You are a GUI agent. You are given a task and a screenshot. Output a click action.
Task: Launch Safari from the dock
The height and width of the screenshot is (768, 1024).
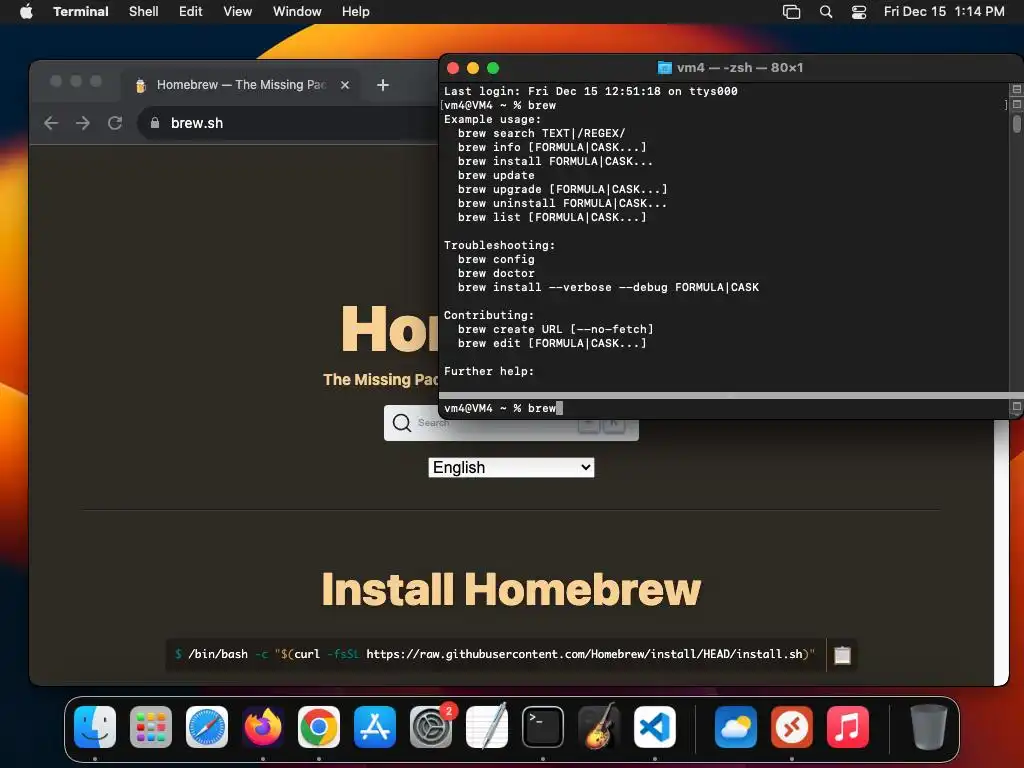[207, 727]
